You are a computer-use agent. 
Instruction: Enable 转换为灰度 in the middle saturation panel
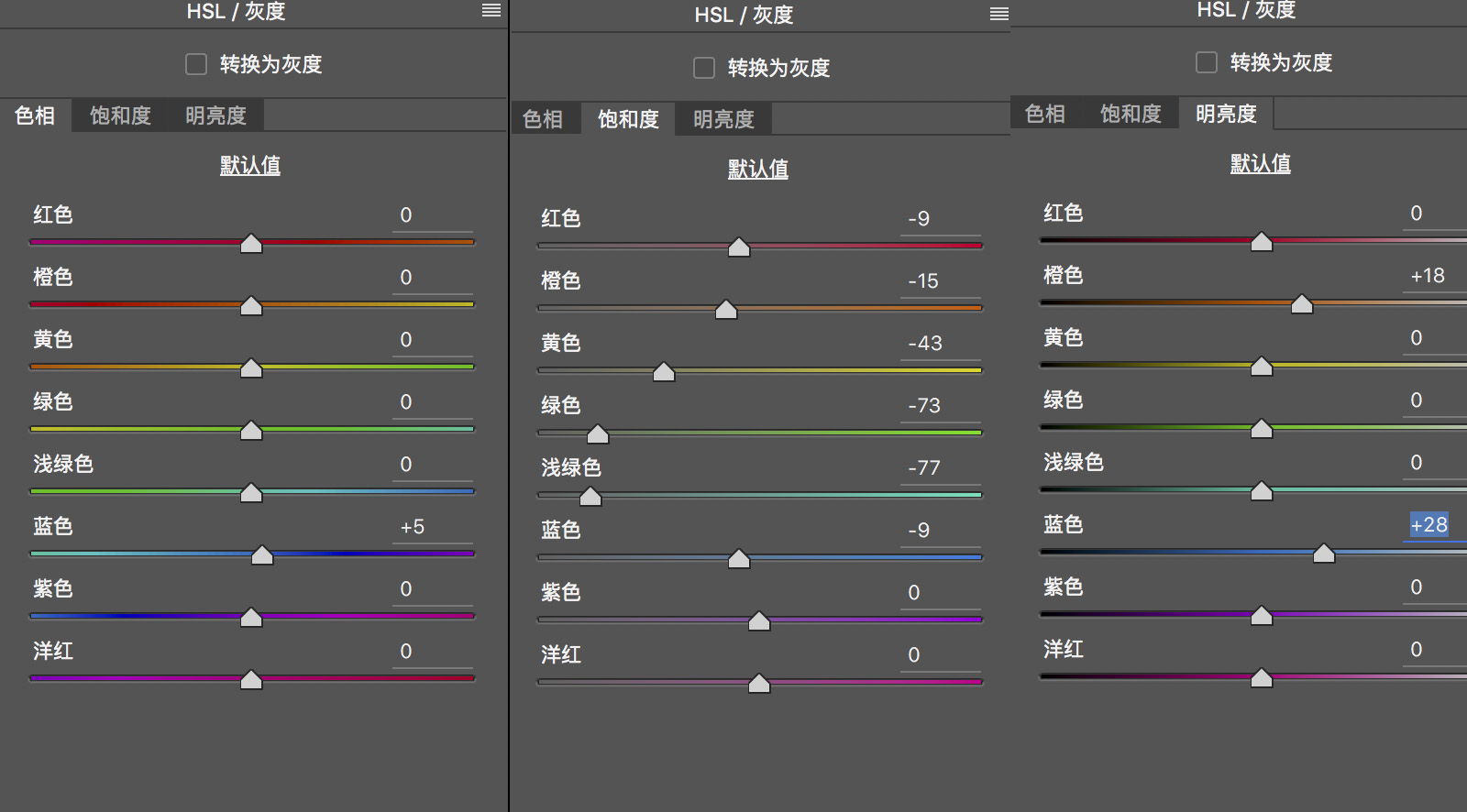coord(704,68)
